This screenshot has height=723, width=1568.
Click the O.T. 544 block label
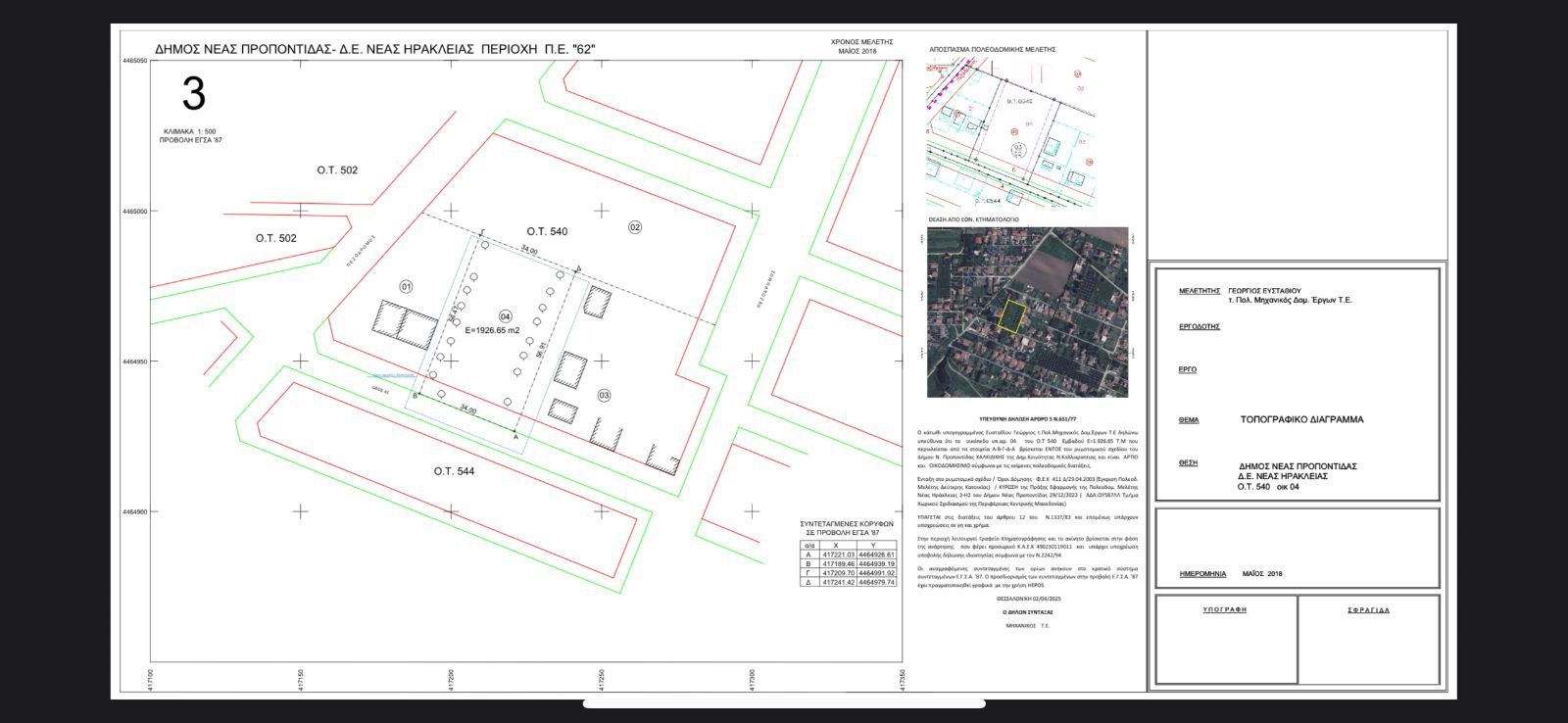tap(454, 471)
